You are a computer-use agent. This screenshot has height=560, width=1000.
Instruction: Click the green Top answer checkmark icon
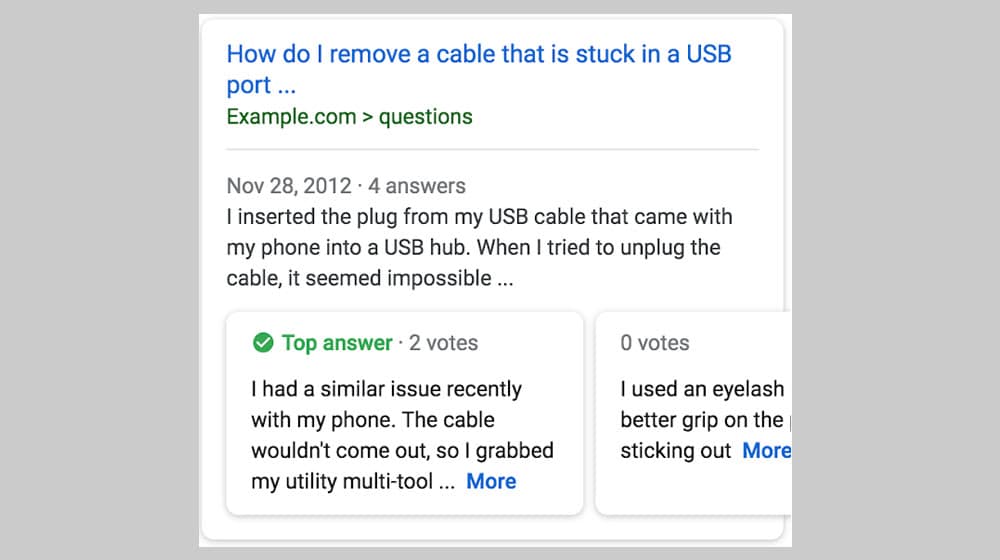point(263,343)
